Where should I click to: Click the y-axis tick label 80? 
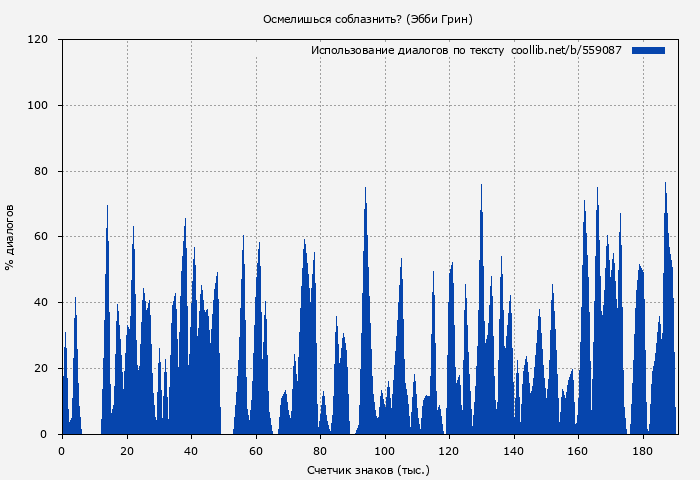click(41, 172)
